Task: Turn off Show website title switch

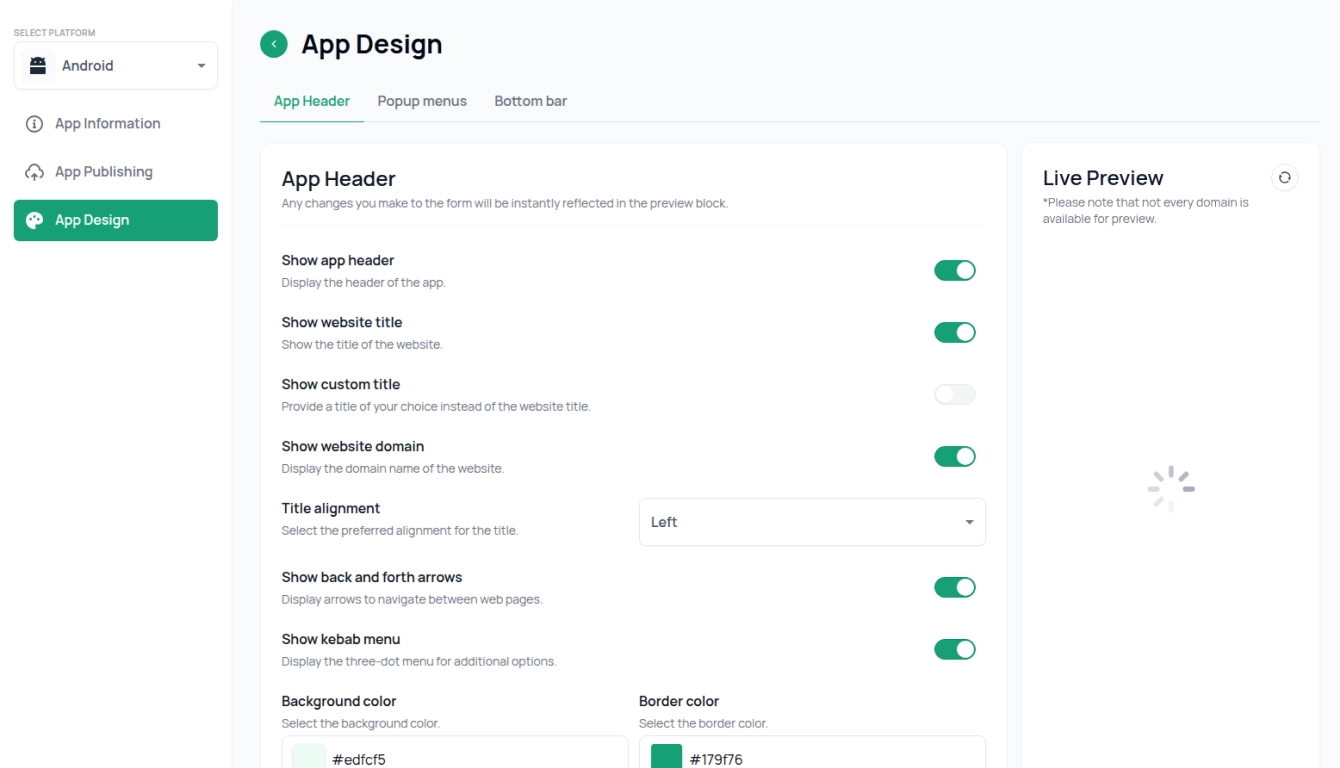Action: pos(954,333)
